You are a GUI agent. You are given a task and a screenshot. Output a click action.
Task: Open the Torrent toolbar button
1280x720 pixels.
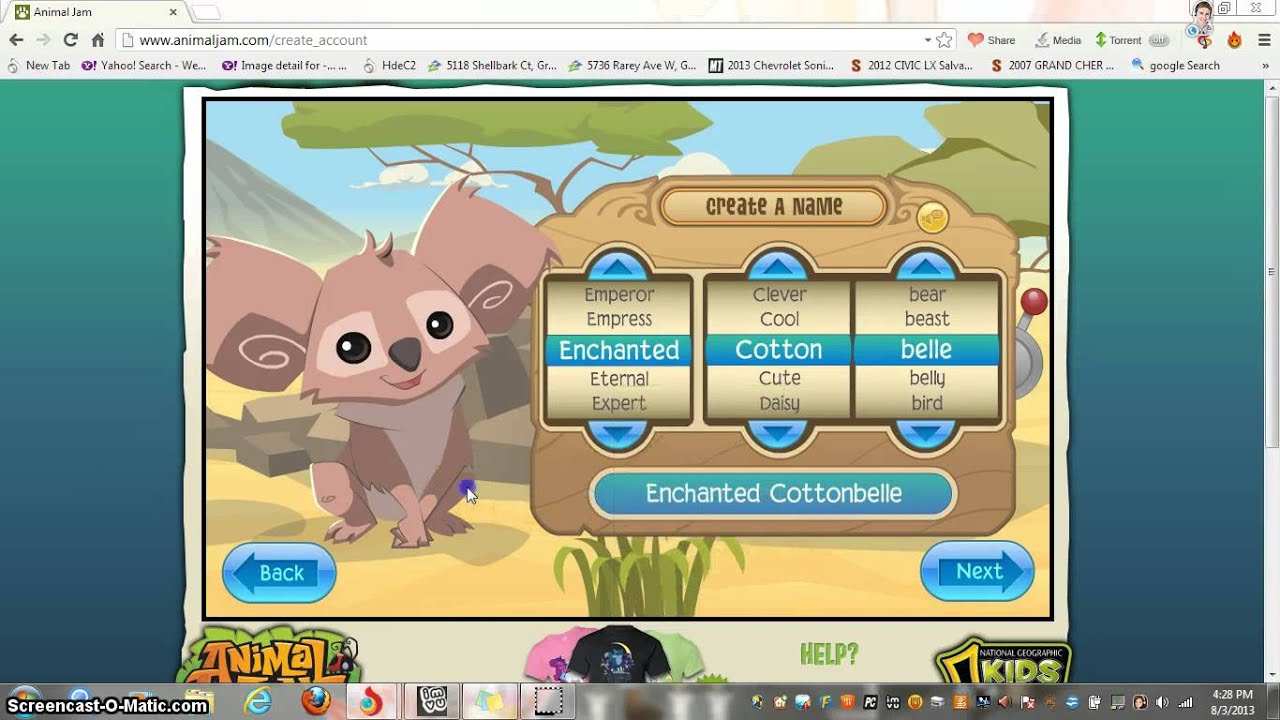[x=1118, y=40]
